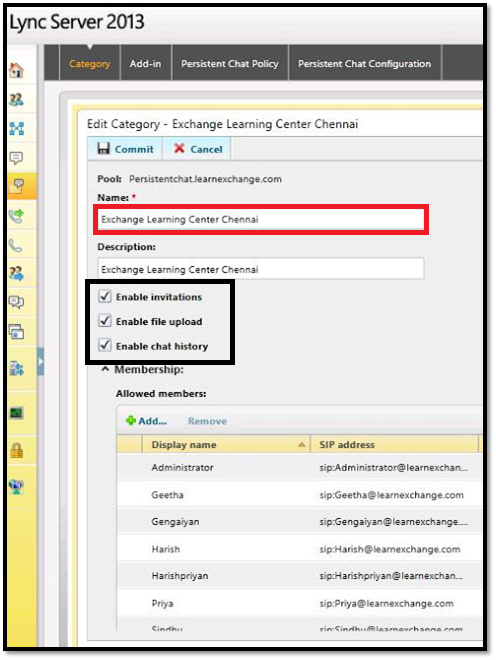Remove the selected allowed member
The height and width of the screenshot is (660, 496).
click(x=207, y=421)
